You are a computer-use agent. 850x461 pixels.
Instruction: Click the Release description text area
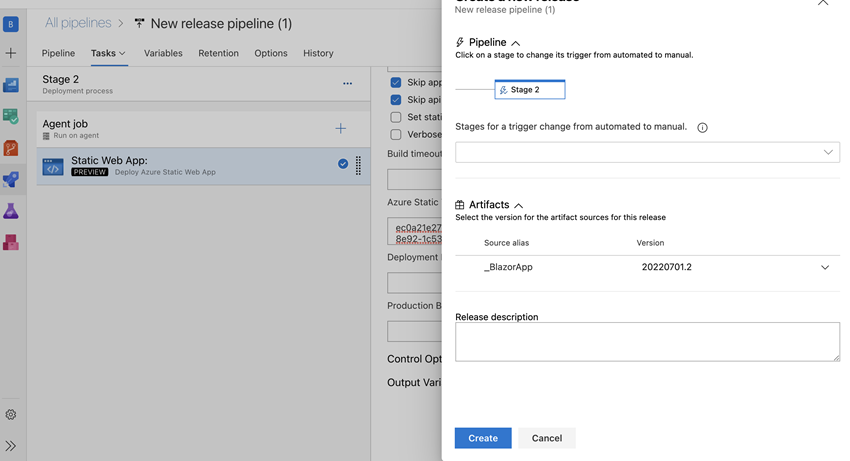[x=647, y=342]
